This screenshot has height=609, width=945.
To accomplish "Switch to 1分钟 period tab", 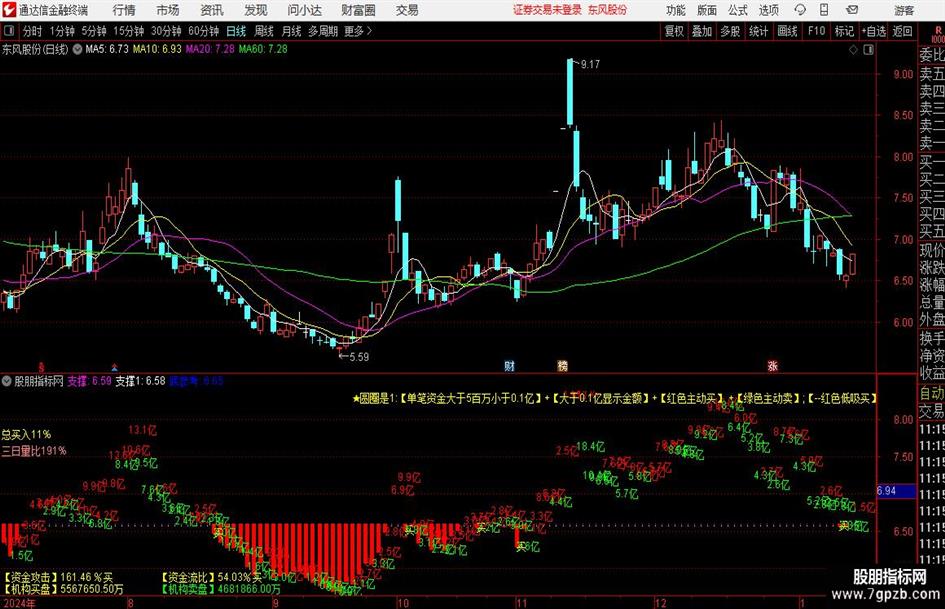I will point(62,31).
